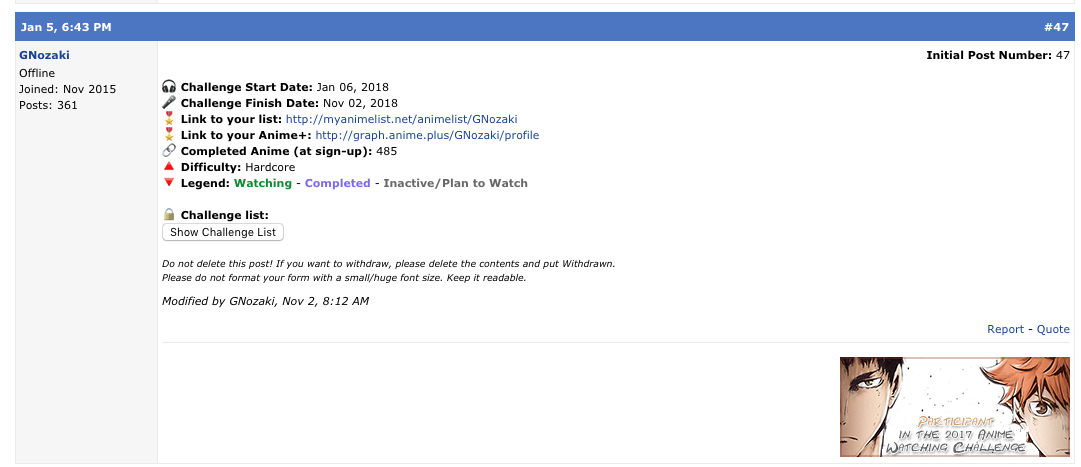The image size is (1081, 467).
Task: Click the headphones icon beside Challenge Start Date
Action: coord(169,87)
